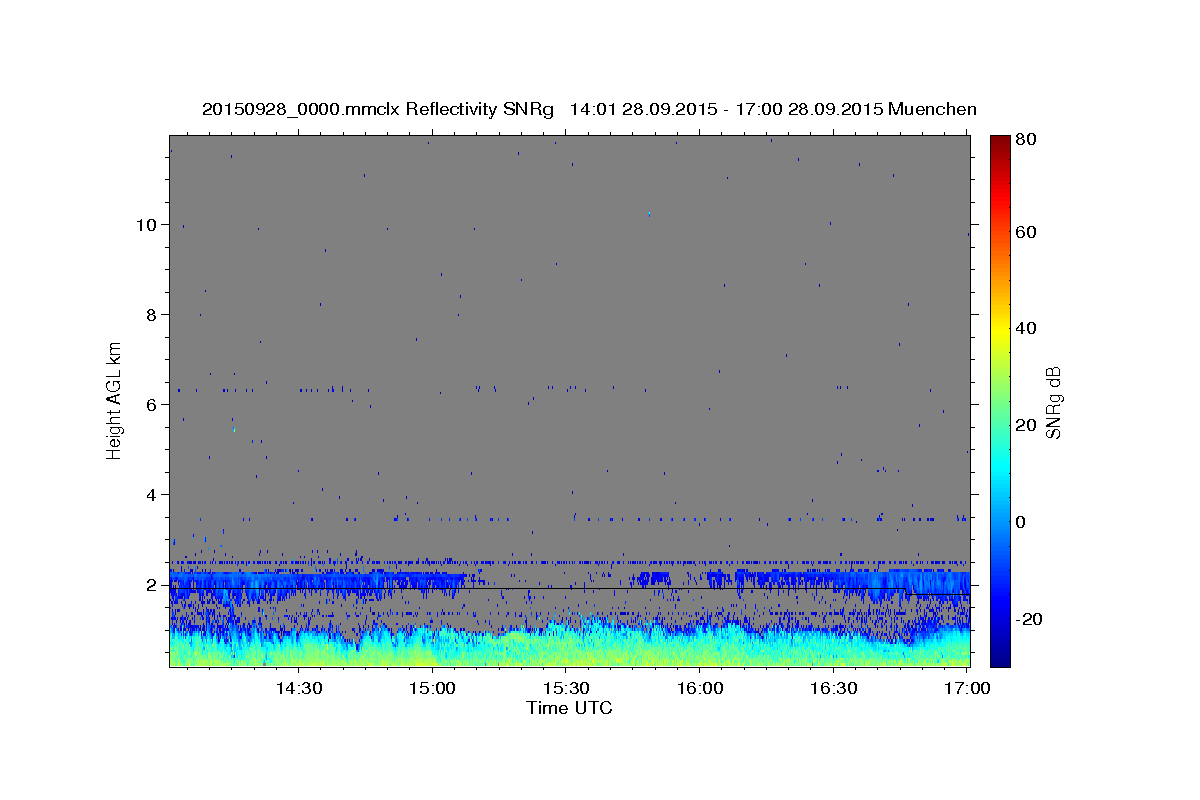
Task: Select the 14:30 time tick label
Action: tap(298, 688)
